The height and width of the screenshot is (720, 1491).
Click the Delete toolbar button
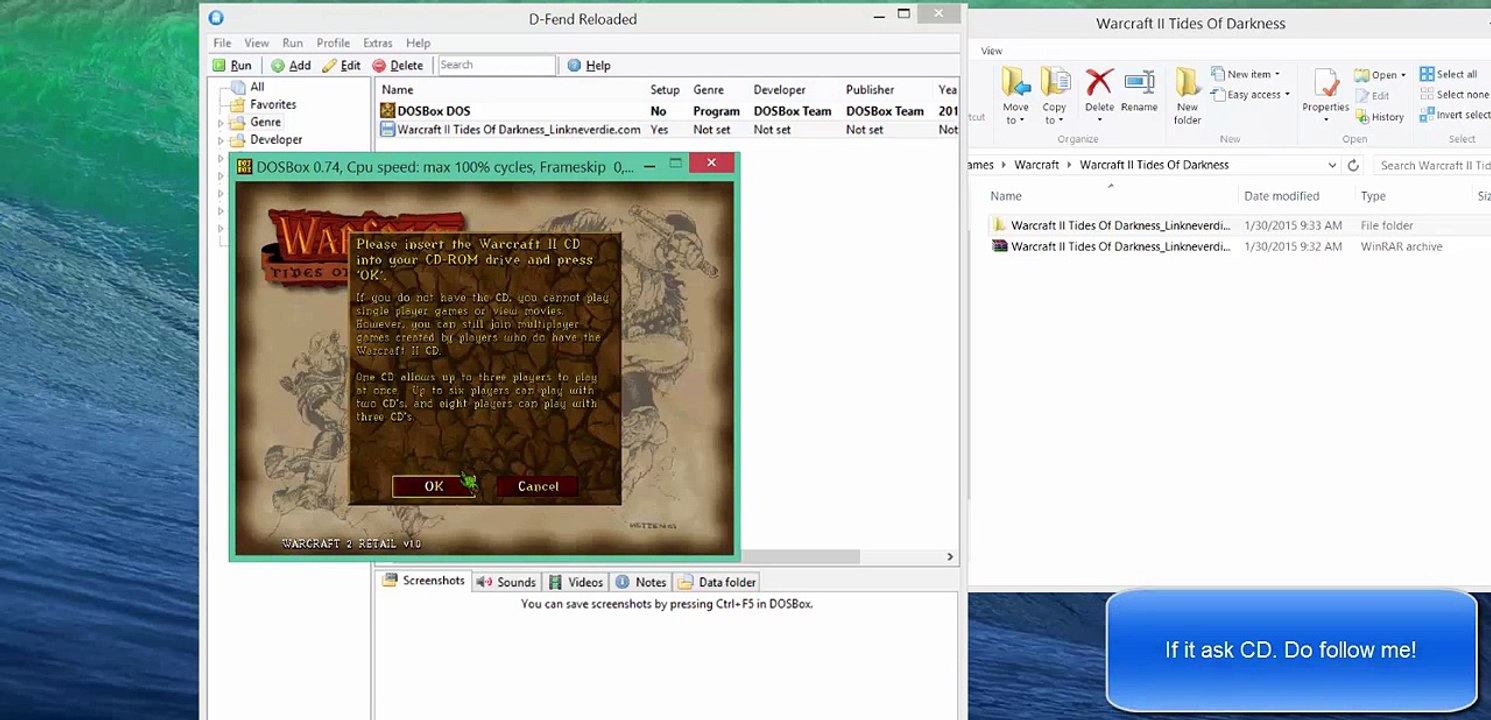pyautogui.click(x=397, y=66)
